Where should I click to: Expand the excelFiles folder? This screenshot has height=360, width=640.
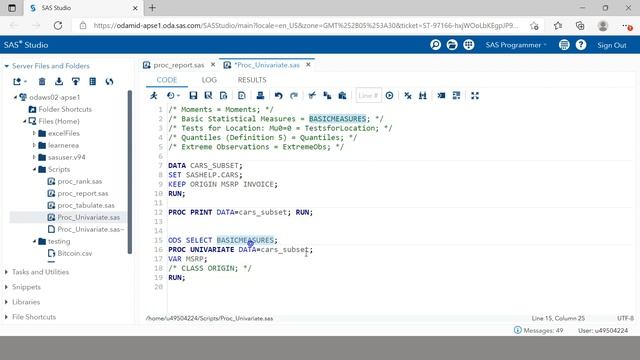tap(34, 133)
